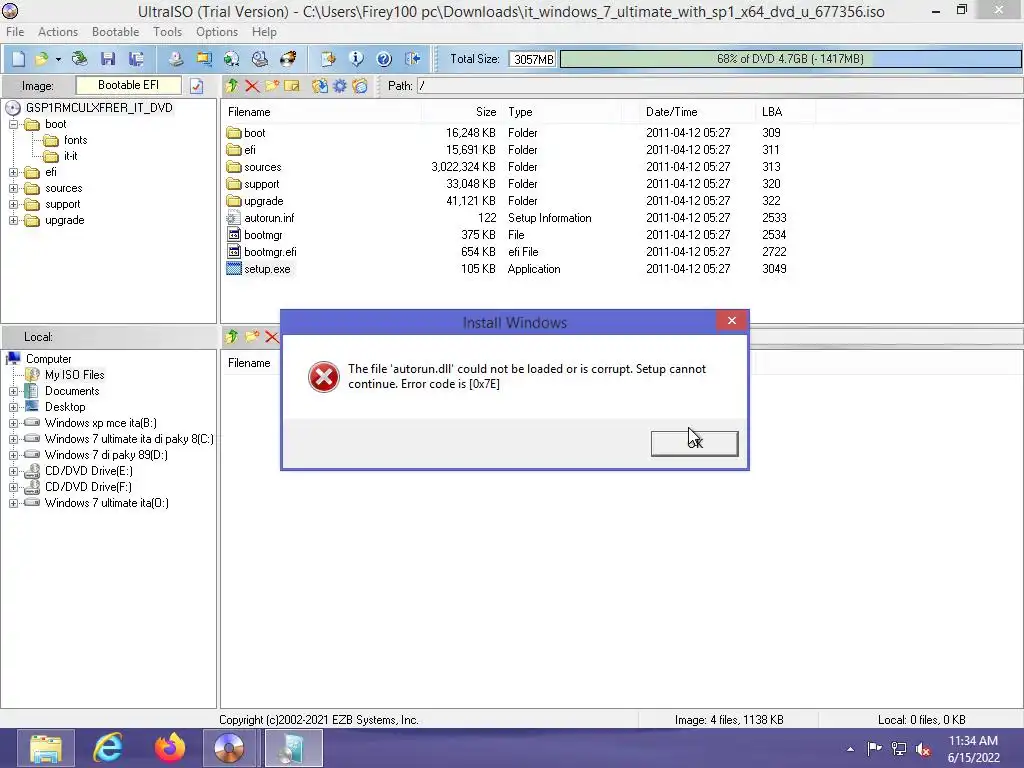Expand the sources folder in tree
The image size is (1024, 768).
tap(13, 189)
